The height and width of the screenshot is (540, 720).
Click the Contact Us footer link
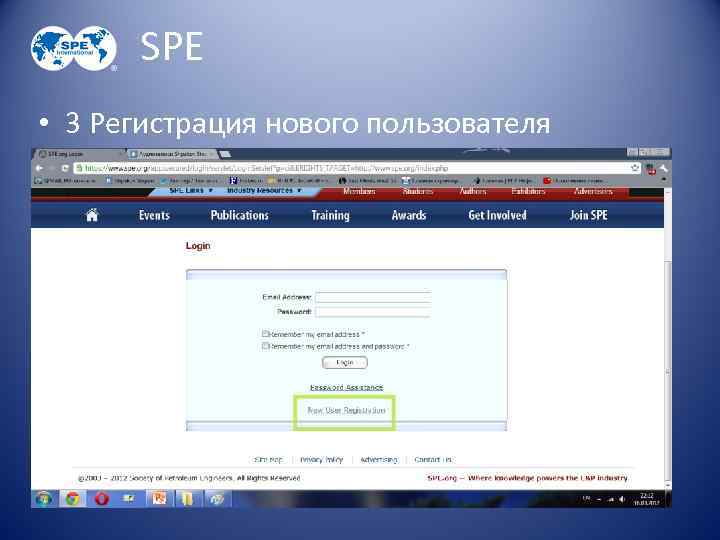click(433, 459)
